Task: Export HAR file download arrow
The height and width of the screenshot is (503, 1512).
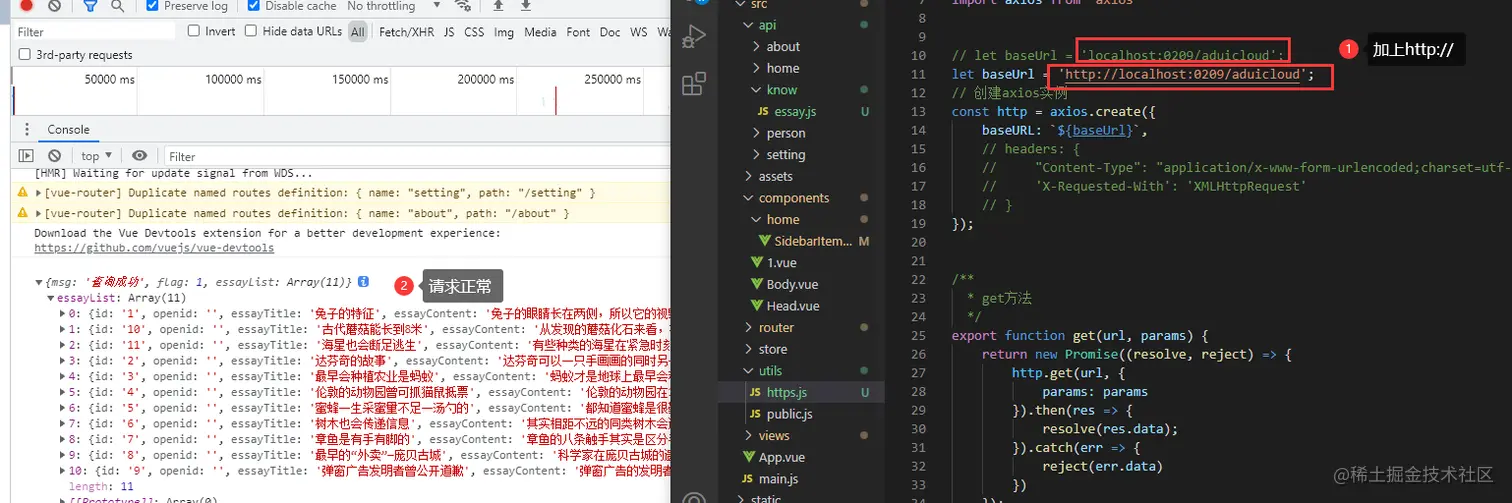Action: pos(525,6)
